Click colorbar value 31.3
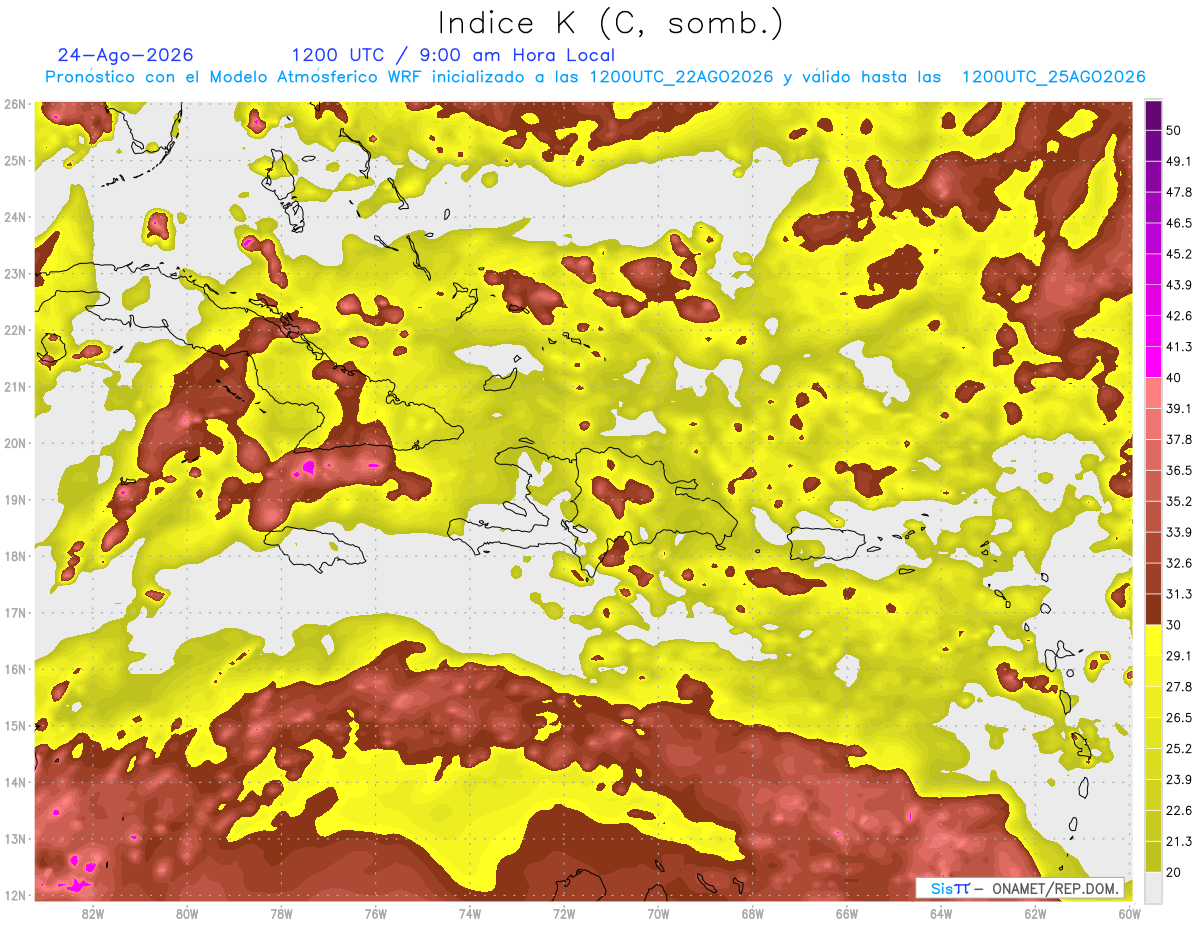The width and height of the screenshot is (1200, 927). 1179,594
